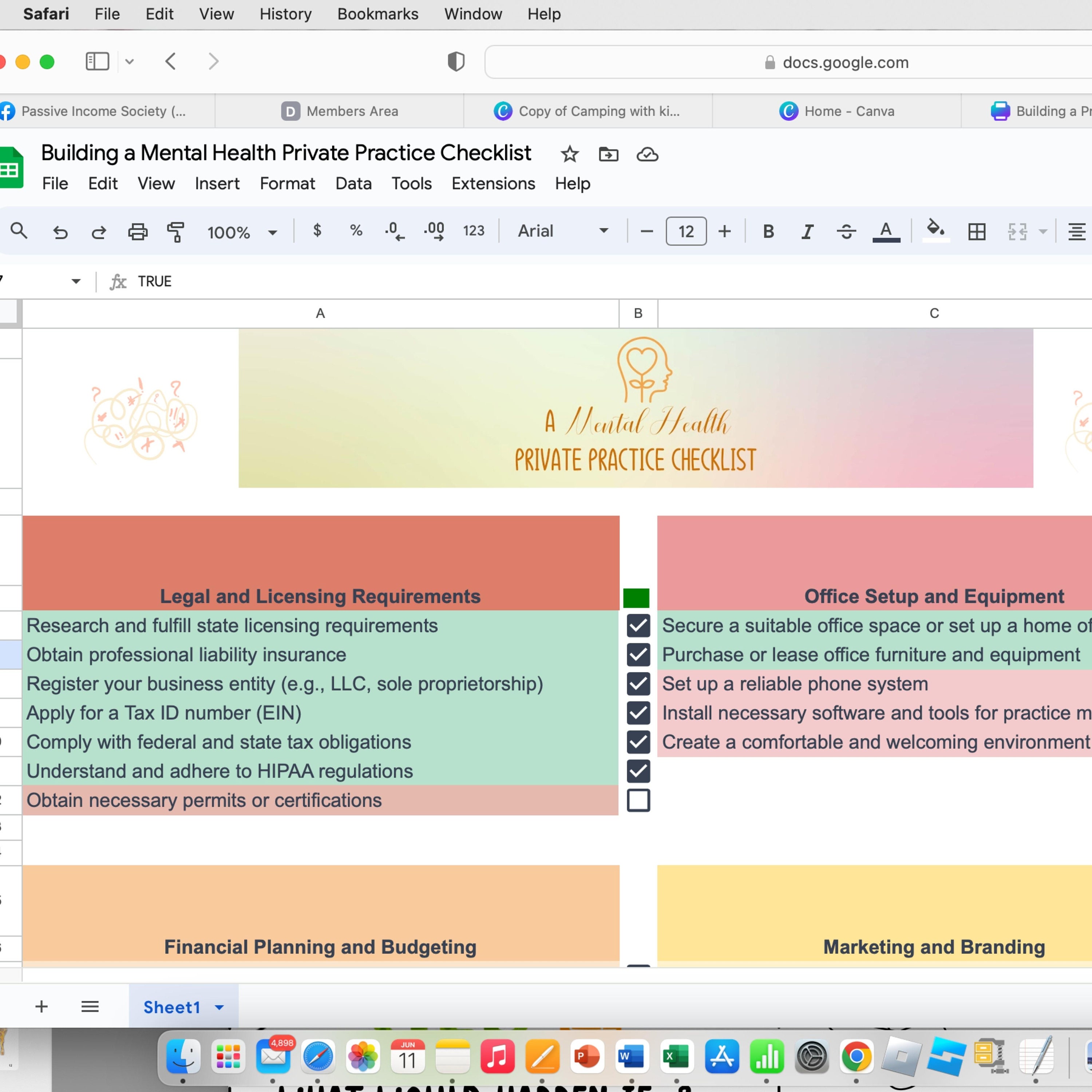Increase decimal places

coord(434,231)
